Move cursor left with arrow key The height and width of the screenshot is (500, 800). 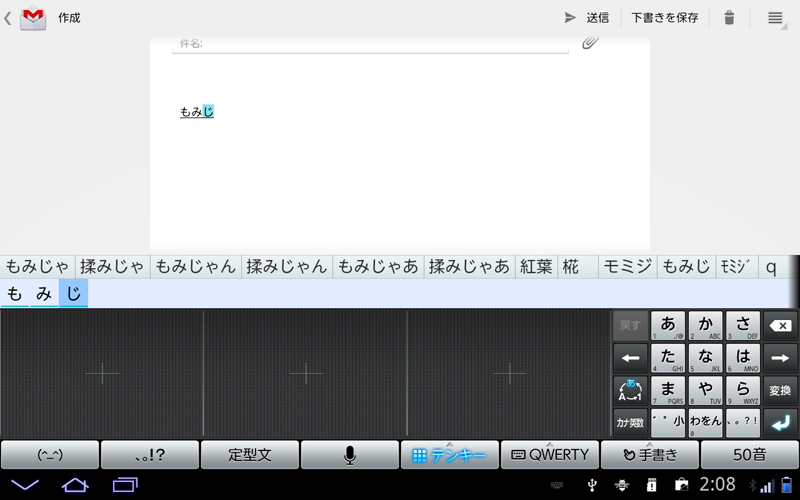[630, 357]
